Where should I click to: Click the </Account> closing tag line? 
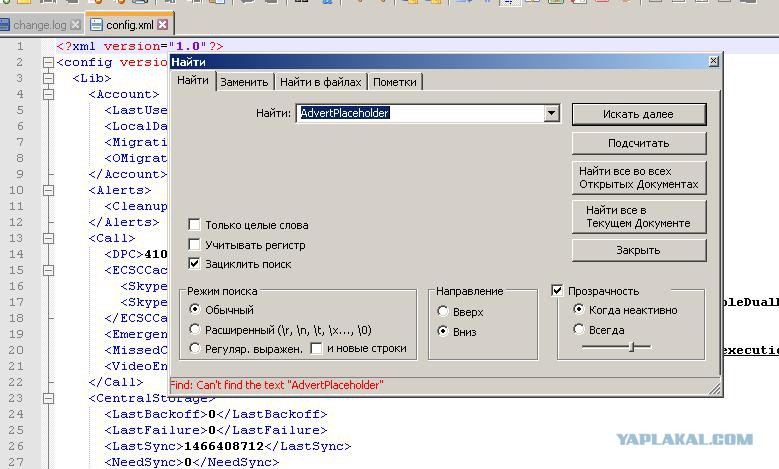click(127, 174)
